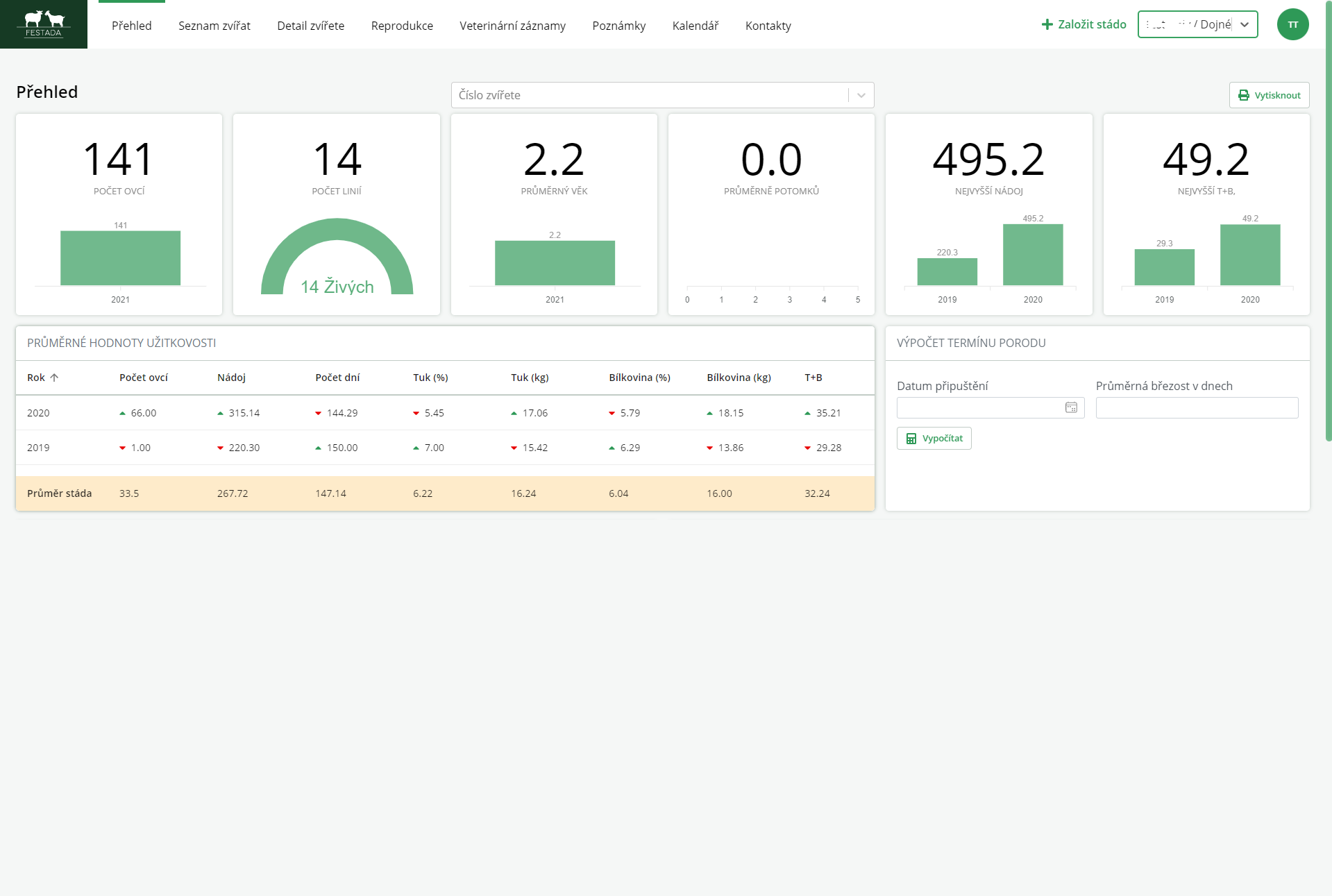Click the calculator icon in Vypočítat
This screenshot has width=1332, height=896.
click(911, 439)
